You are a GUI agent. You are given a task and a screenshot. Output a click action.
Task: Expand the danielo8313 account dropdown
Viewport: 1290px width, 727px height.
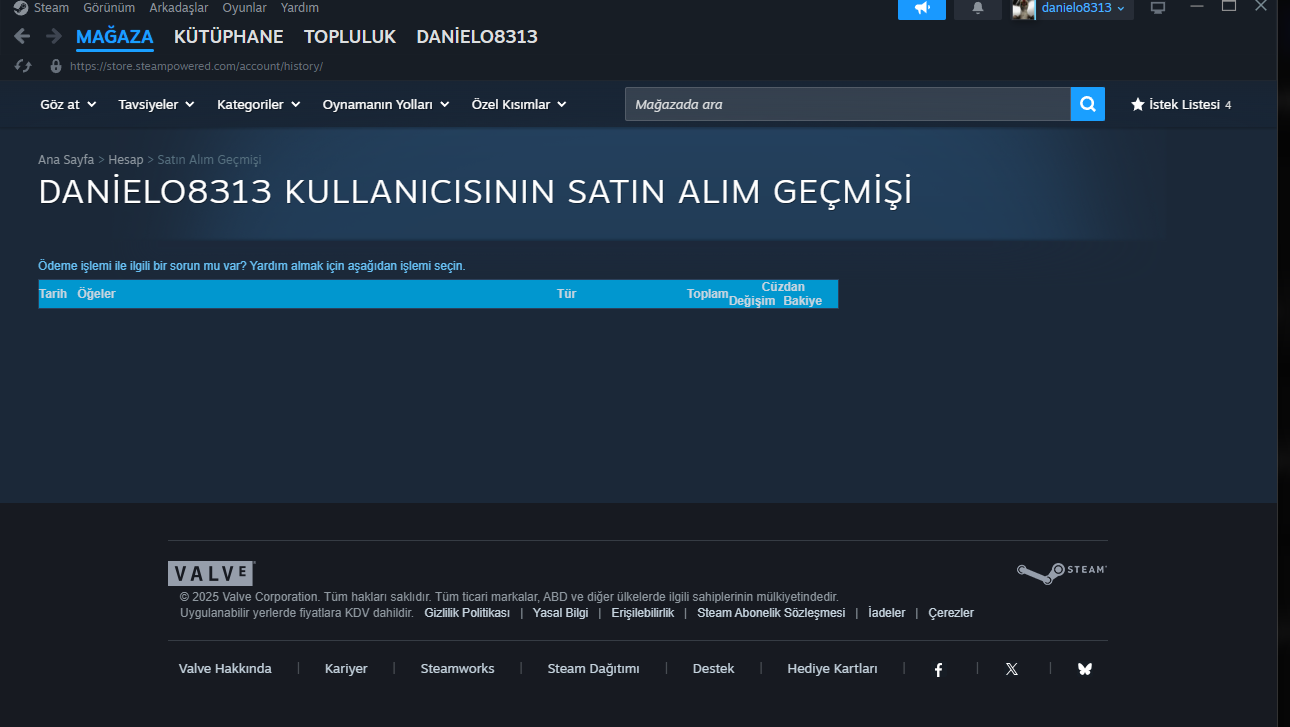pyautogui.click(x=1083, y=8)
